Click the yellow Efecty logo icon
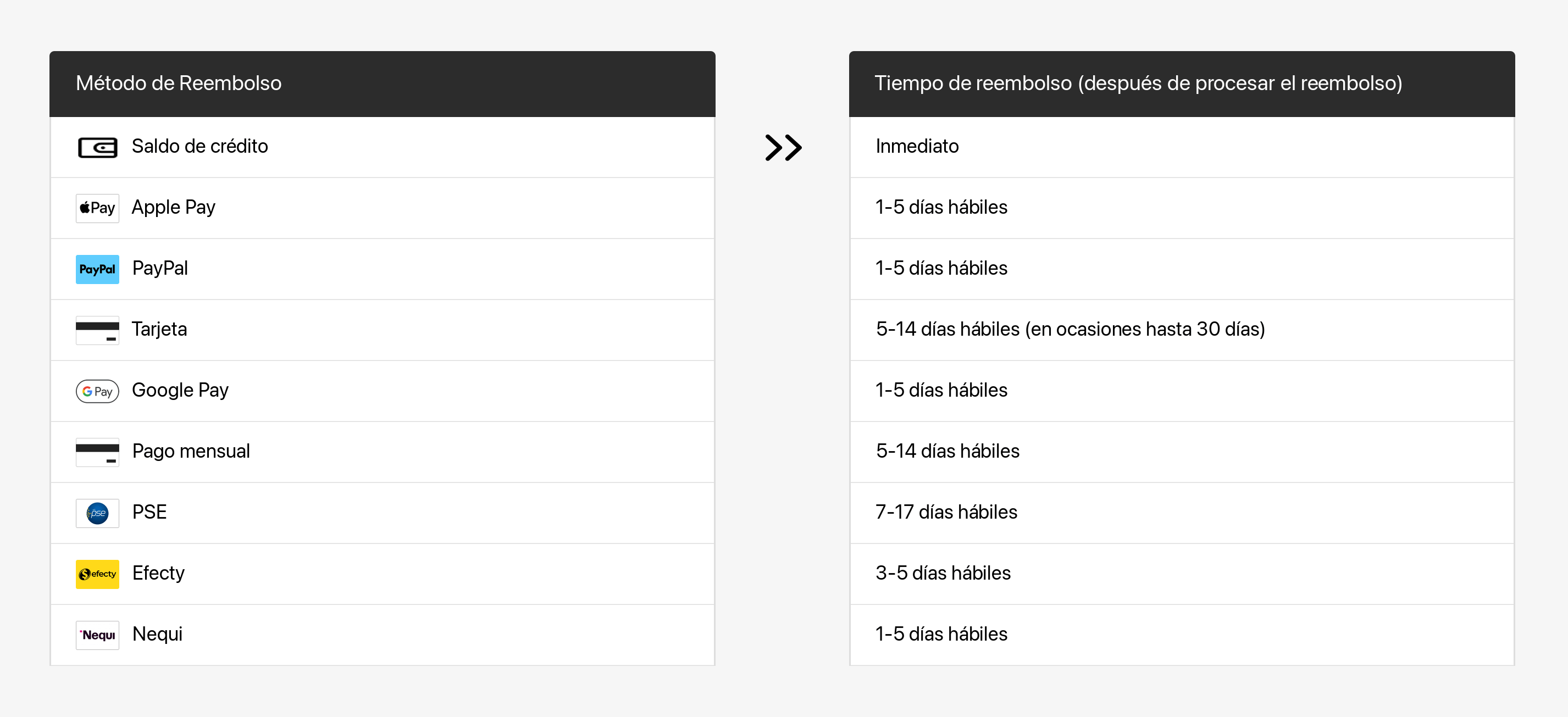 coord(97,574)
